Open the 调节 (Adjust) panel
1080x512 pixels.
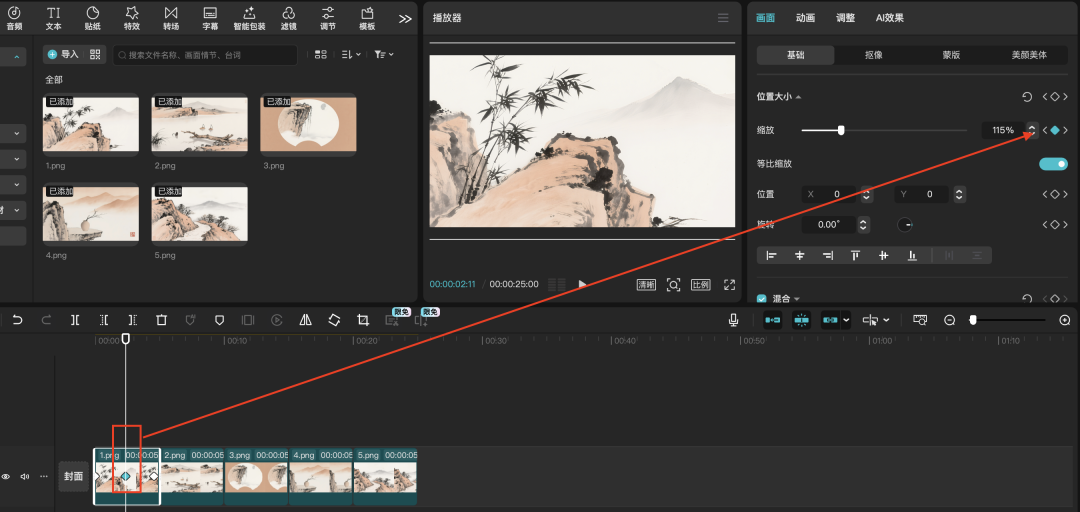click(328, 19)
